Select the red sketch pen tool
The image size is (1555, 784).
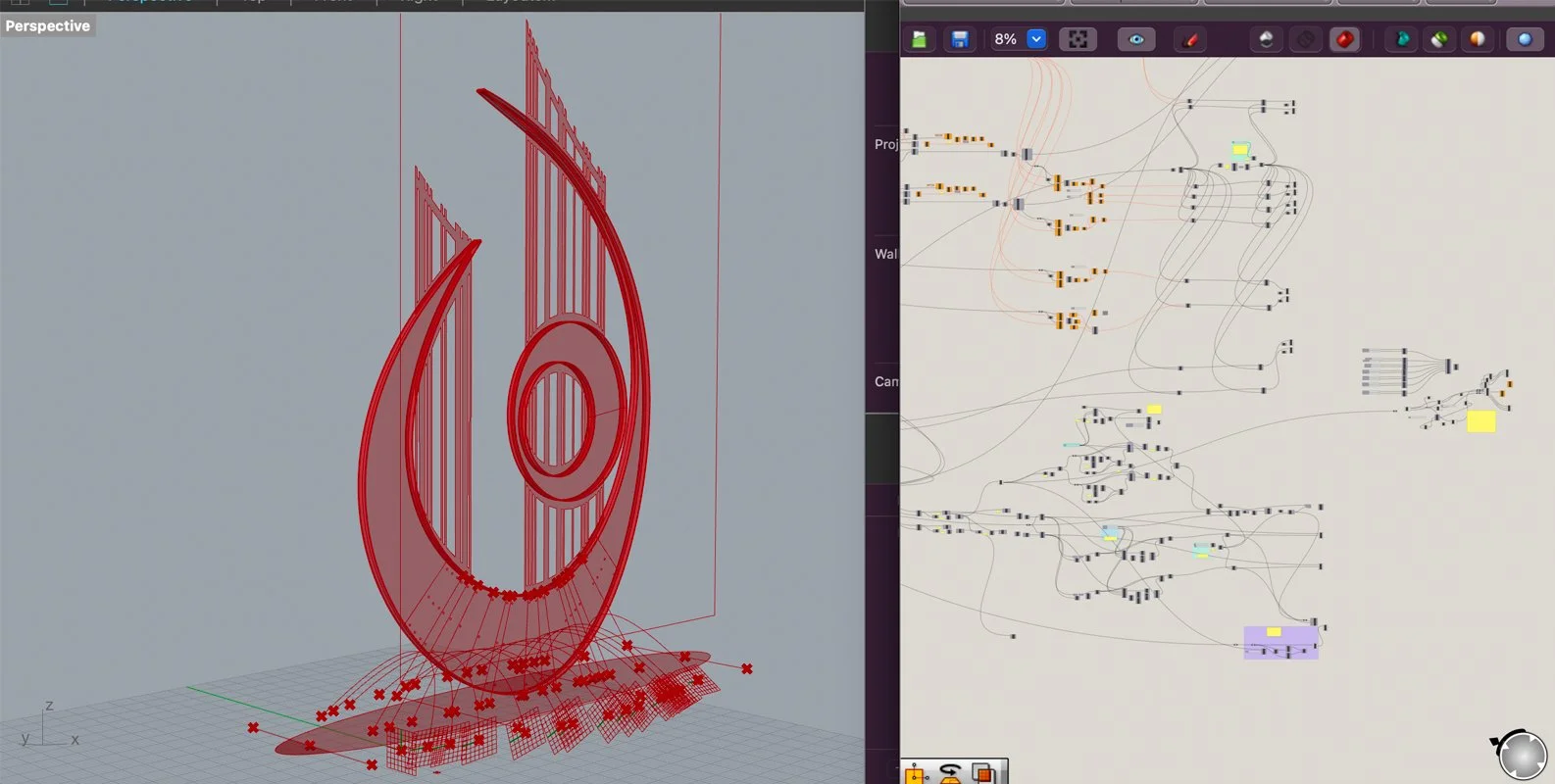(1190, 39)
